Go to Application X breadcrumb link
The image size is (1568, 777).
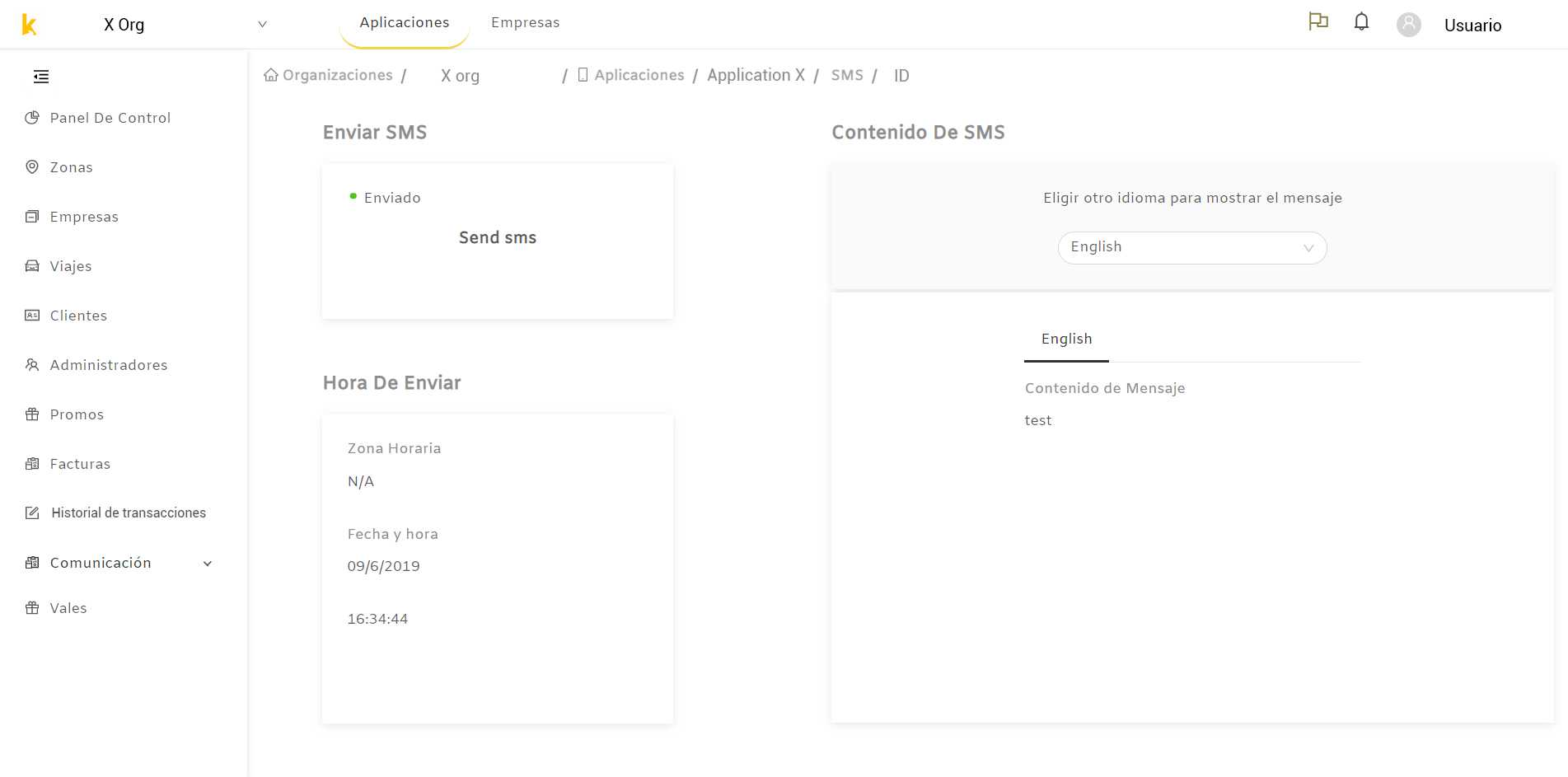pyautogui.click(x=756, y=75)
